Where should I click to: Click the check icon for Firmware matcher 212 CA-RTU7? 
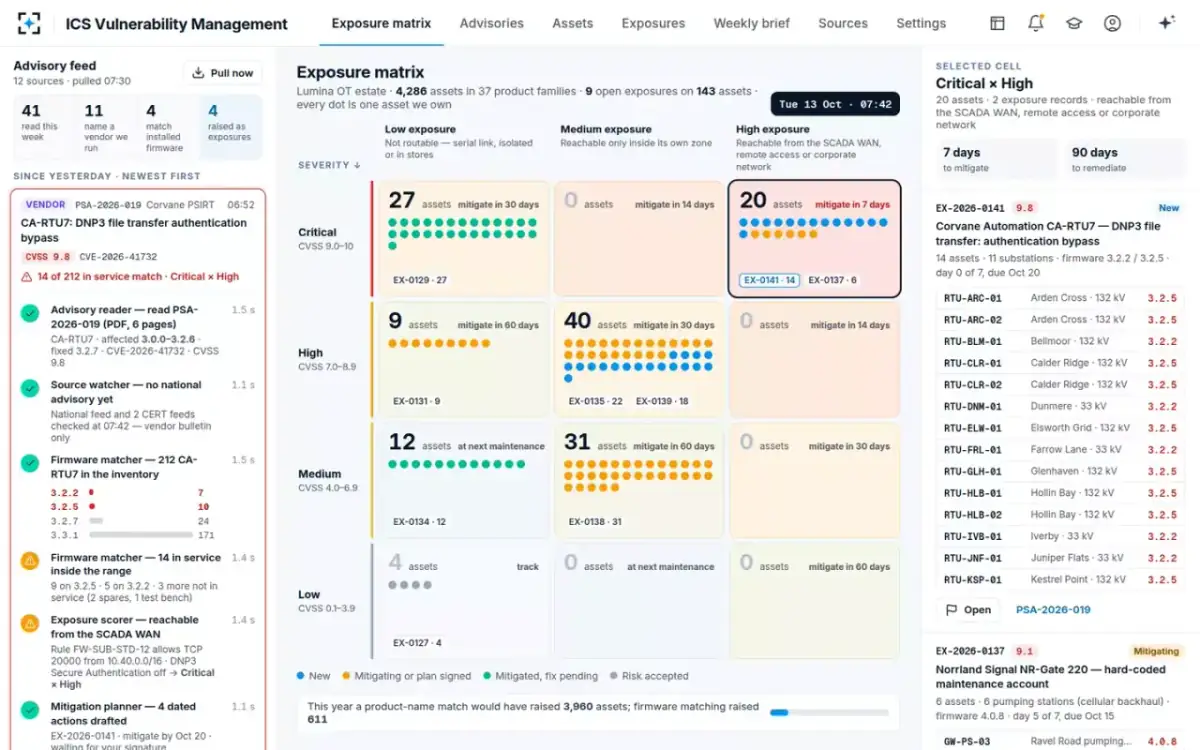coord(30,462)
